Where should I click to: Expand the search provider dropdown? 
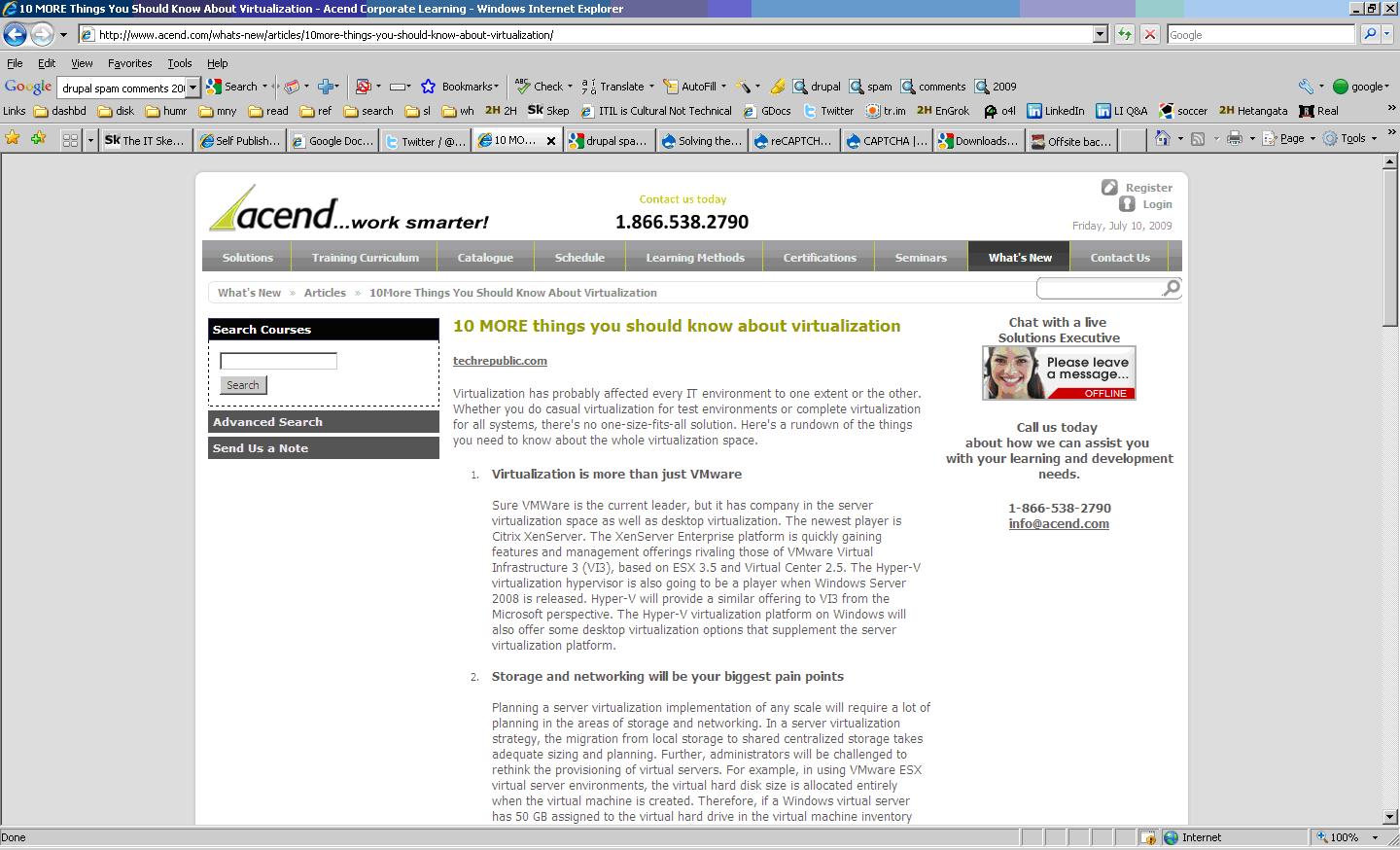click(x=1387, y=34)
